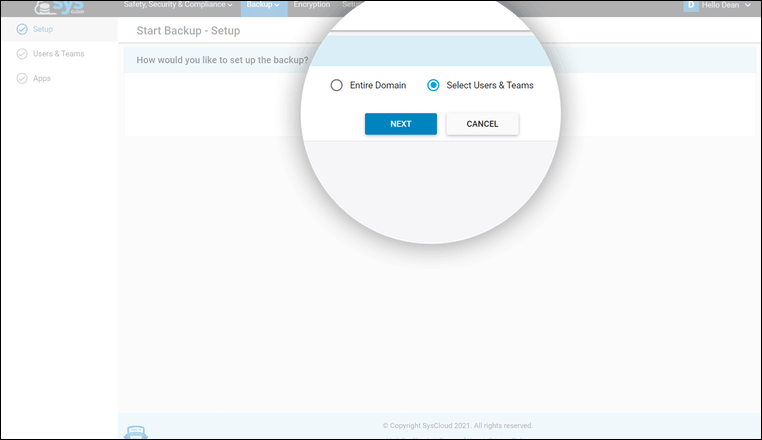Select the Entire Domain radio option
762x440 pixels.
pyautogui.click(x=336, y=86)
